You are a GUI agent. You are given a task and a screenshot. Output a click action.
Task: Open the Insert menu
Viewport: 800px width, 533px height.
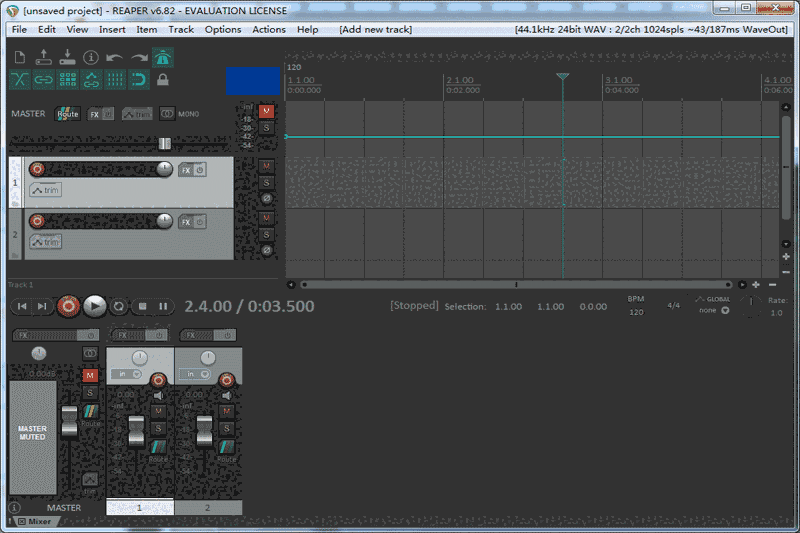click(112, 29)
